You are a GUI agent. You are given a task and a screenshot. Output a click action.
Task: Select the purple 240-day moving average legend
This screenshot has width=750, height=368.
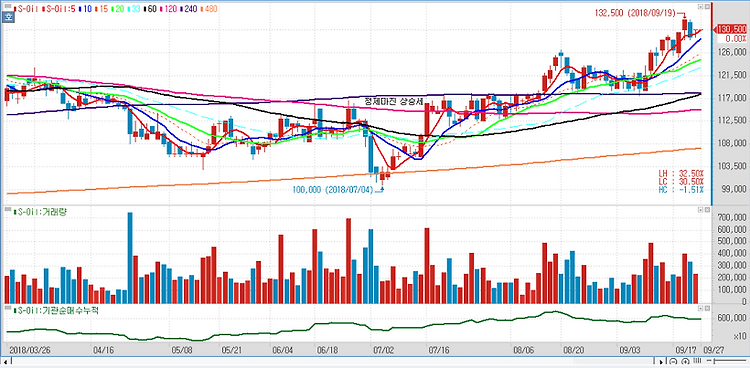point(188,9)
